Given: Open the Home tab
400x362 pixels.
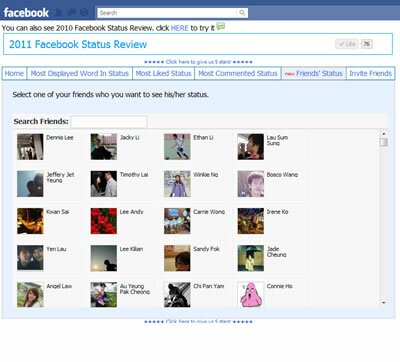Looking at the screenshot, I should 14,74.
